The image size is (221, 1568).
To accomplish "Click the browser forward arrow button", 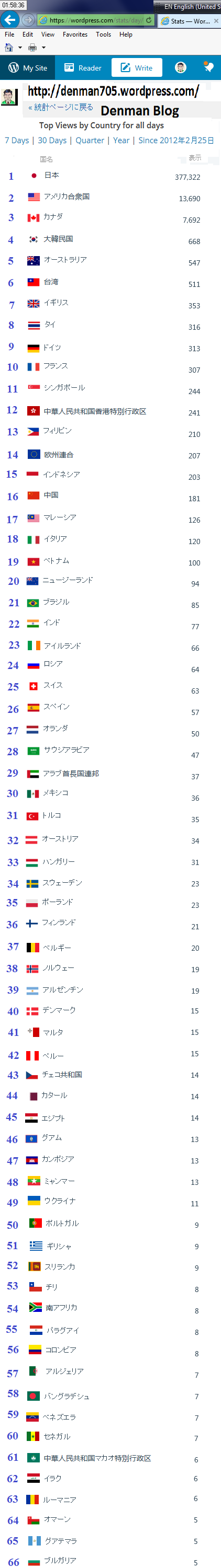I will (28, 20).
